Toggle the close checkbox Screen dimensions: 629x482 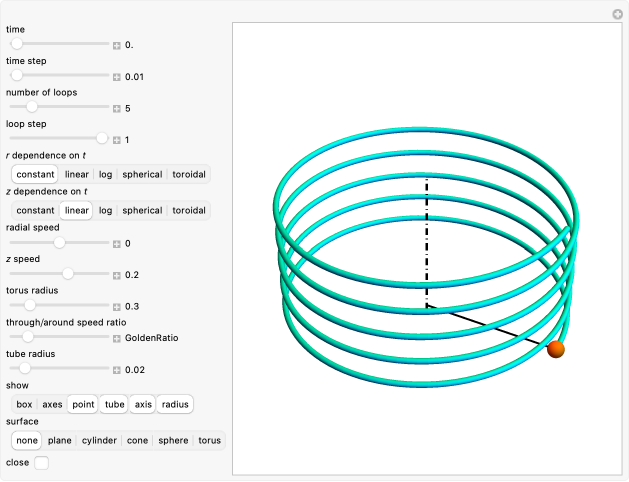click(x=41, y=463)
